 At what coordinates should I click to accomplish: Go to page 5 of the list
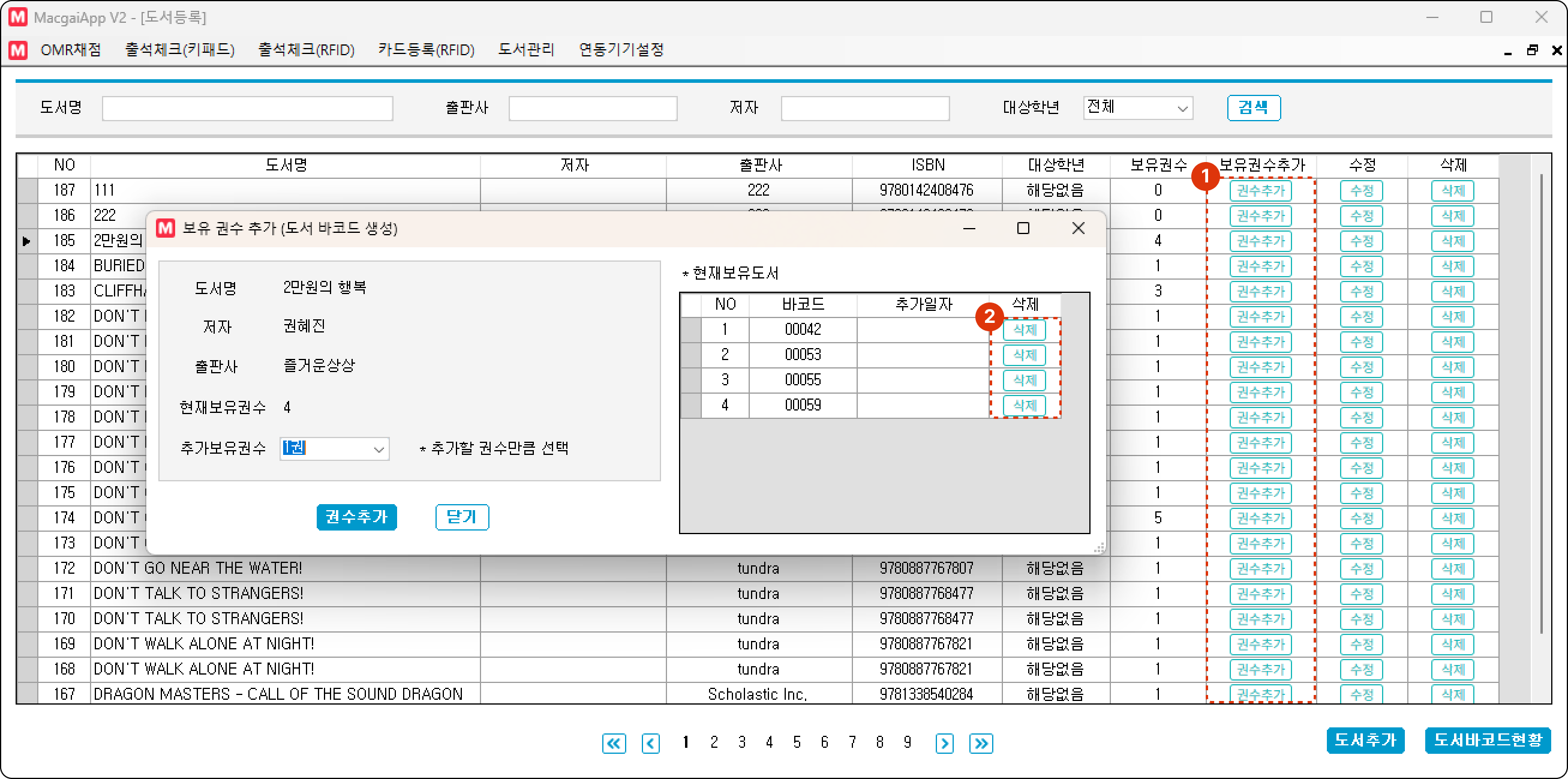(x=796, y=742)
